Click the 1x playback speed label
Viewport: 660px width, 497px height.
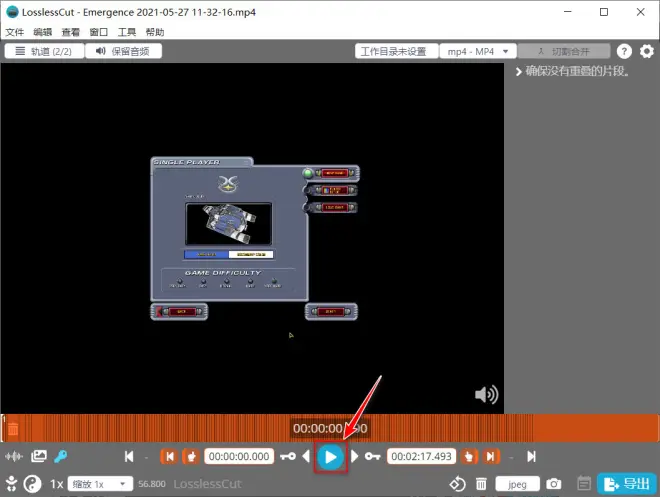56,484
